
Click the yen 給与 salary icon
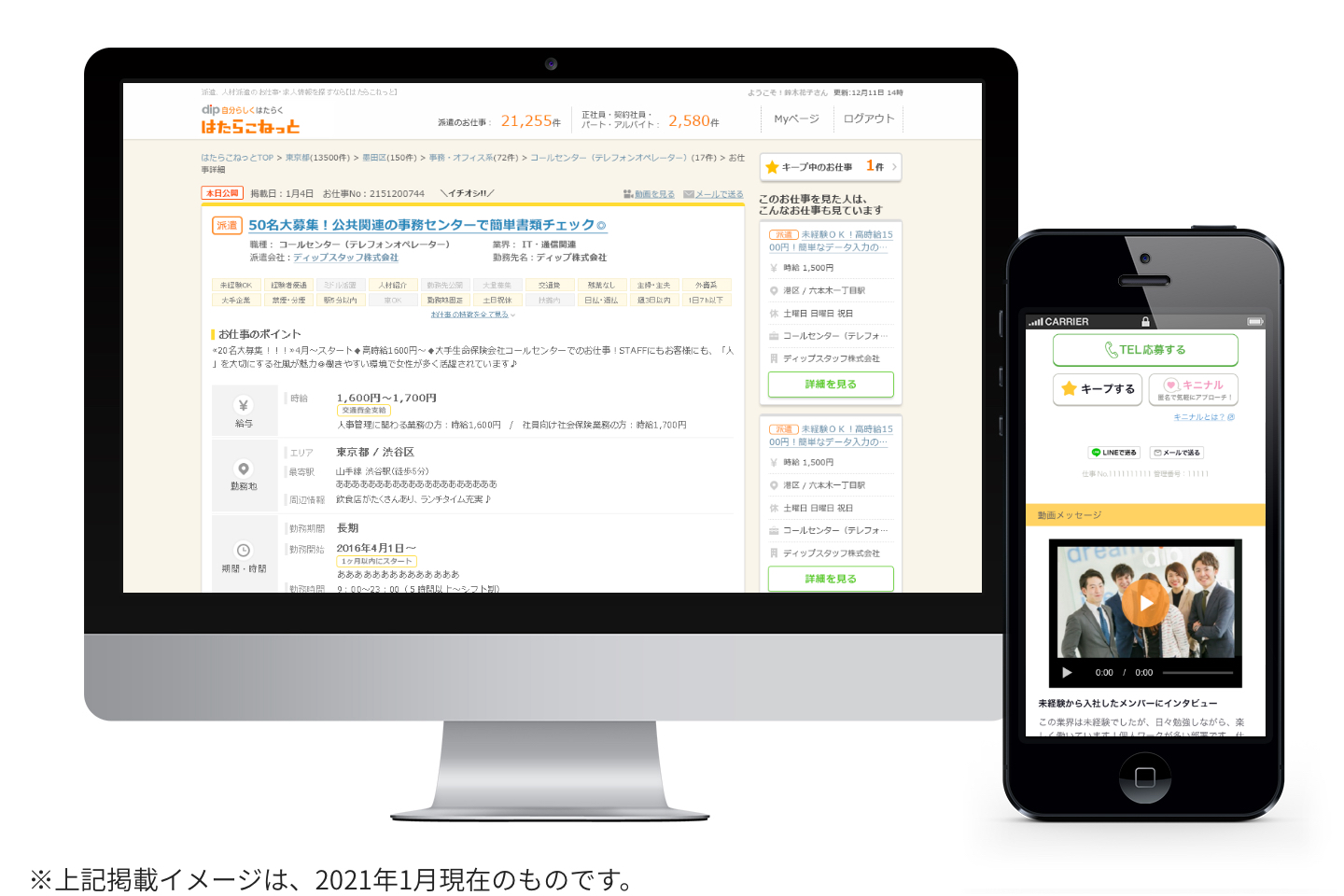[244, 406]
